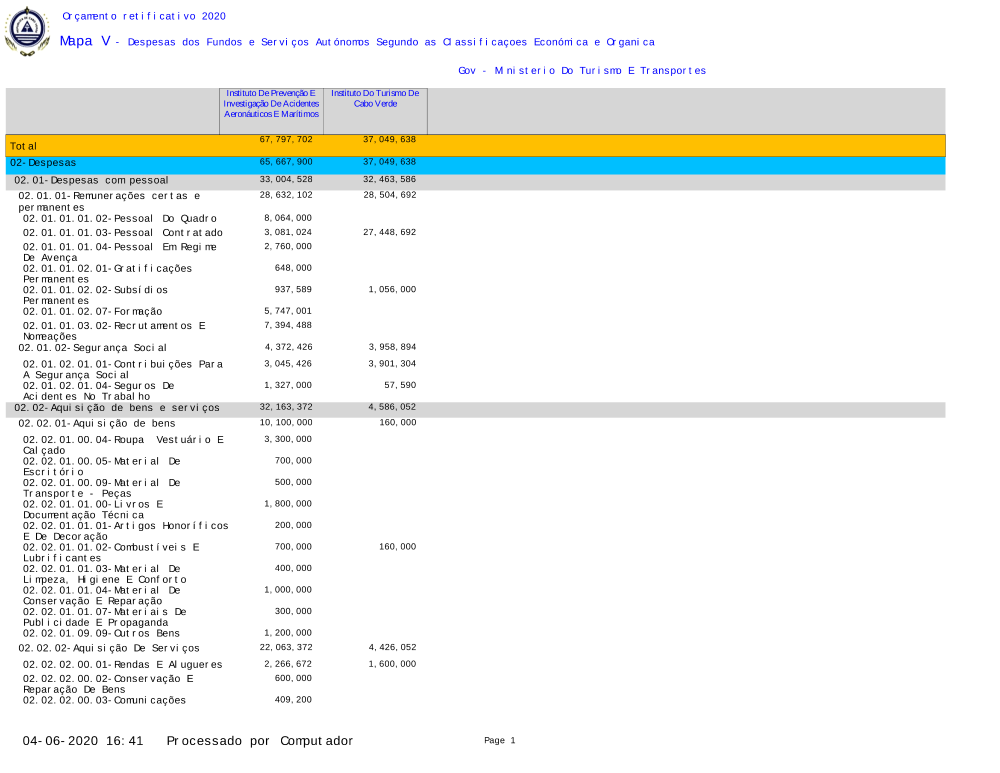The width and height of the screenshot is (1000, 773).
Task: Click the 02.02.01-Aquisição de bens row label
Action: tap(96, 423)
